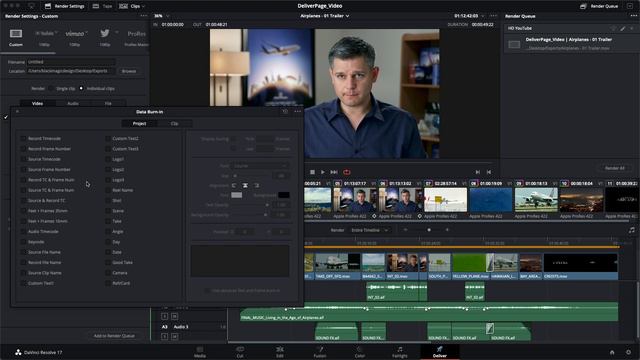
Task: Switch to the Video settings tab
Action: click(38, 104)
